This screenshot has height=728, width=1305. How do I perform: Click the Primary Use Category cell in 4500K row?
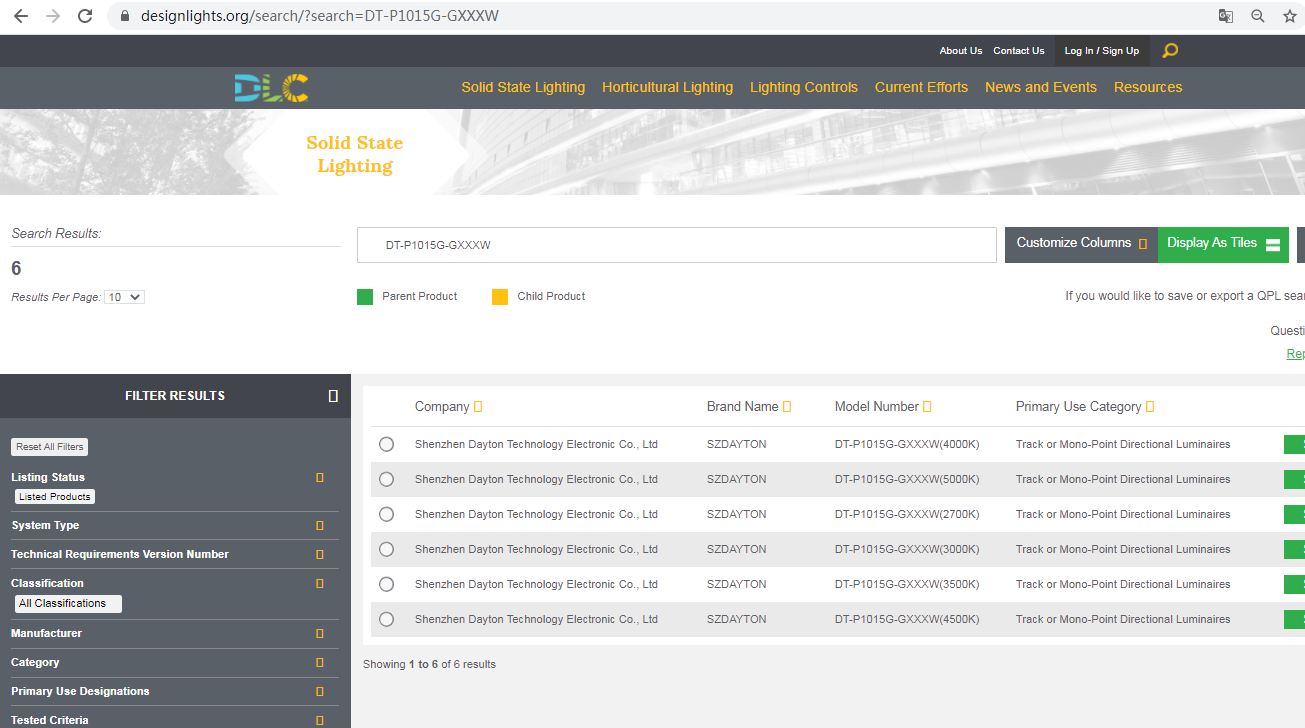[1123, 620]
